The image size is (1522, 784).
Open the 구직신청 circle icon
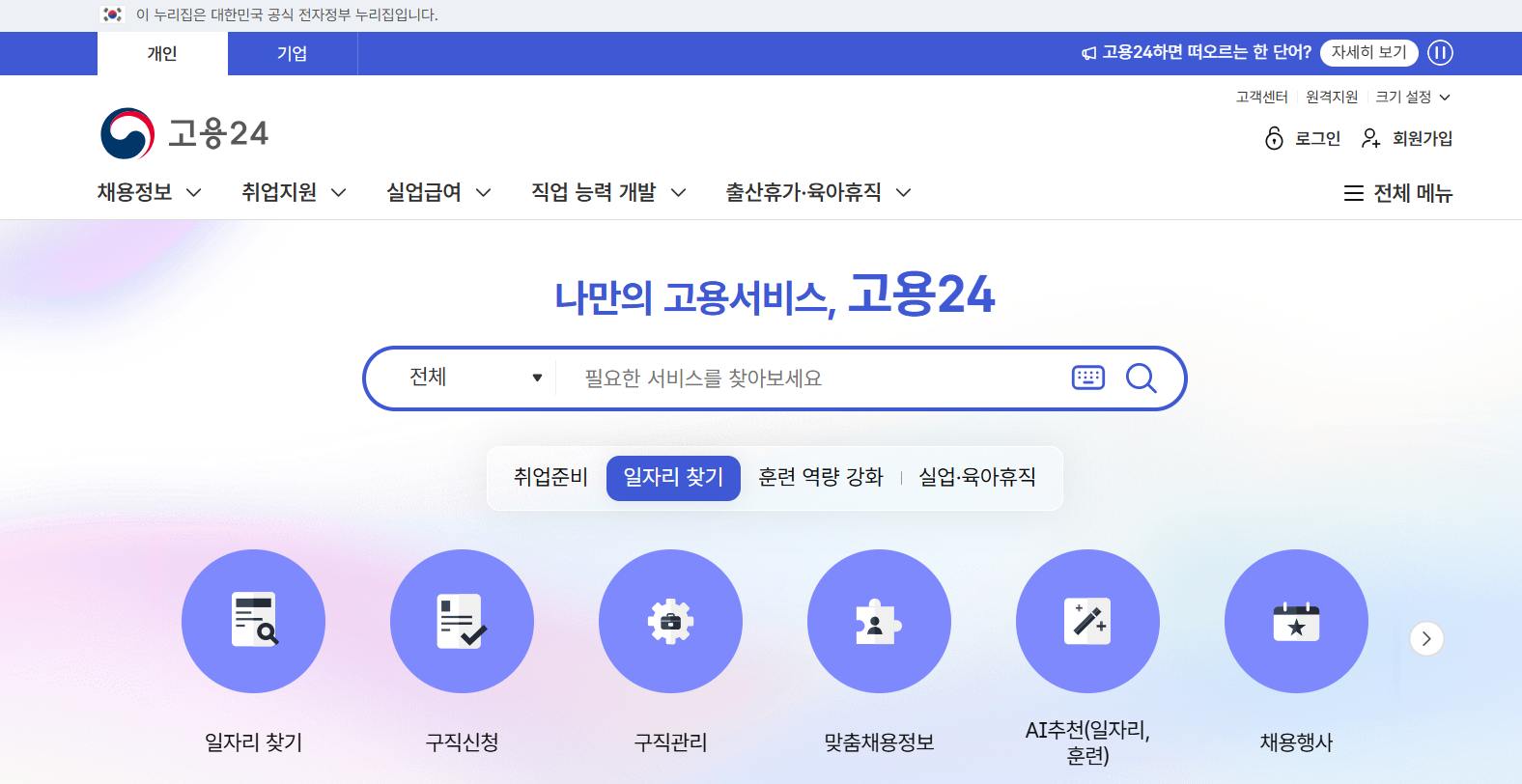[462, 621]
